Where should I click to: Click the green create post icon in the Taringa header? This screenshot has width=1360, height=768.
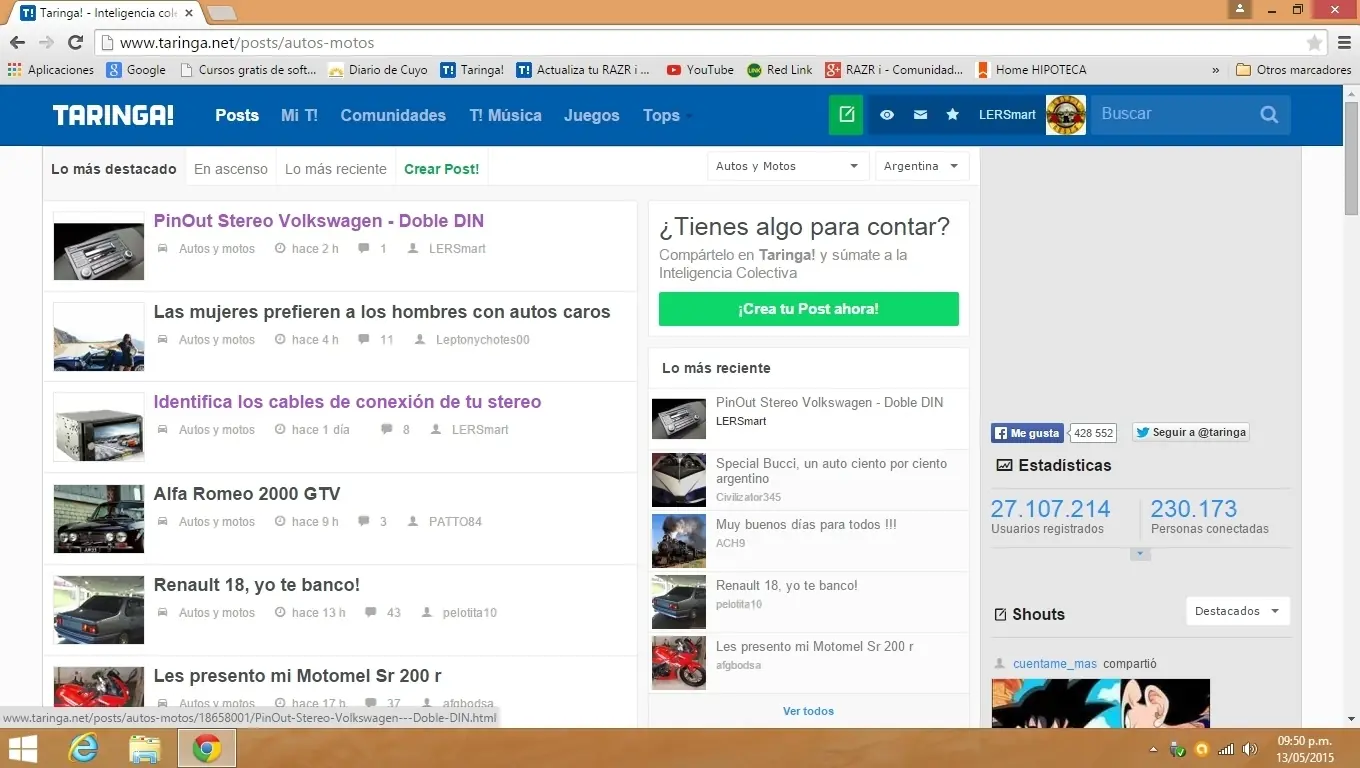click(x=846, y=115)
